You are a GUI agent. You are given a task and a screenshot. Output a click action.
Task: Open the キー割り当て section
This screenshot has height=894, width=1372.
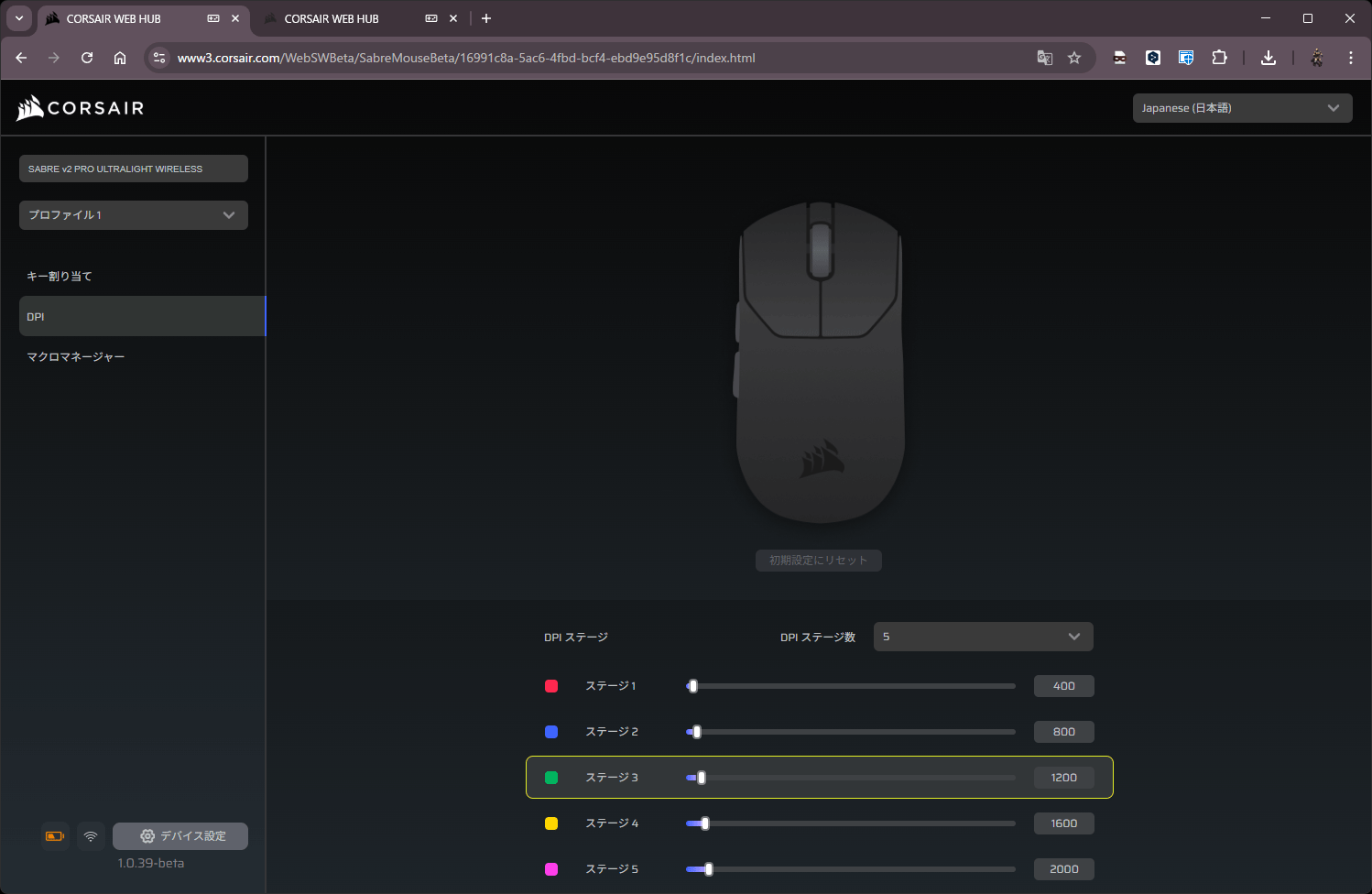pyautogui.click(x=60, y=277)
